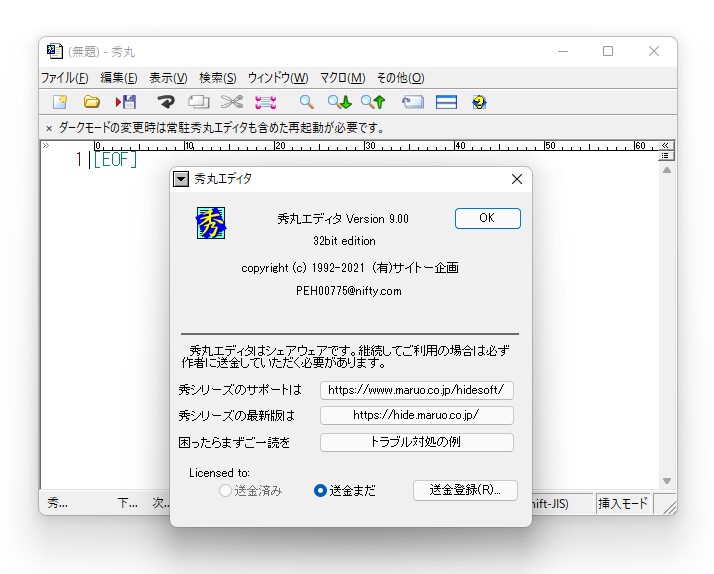Click the « chevron at ruler's right end
The width and height of the screenshot is (714, 574).
665,146
